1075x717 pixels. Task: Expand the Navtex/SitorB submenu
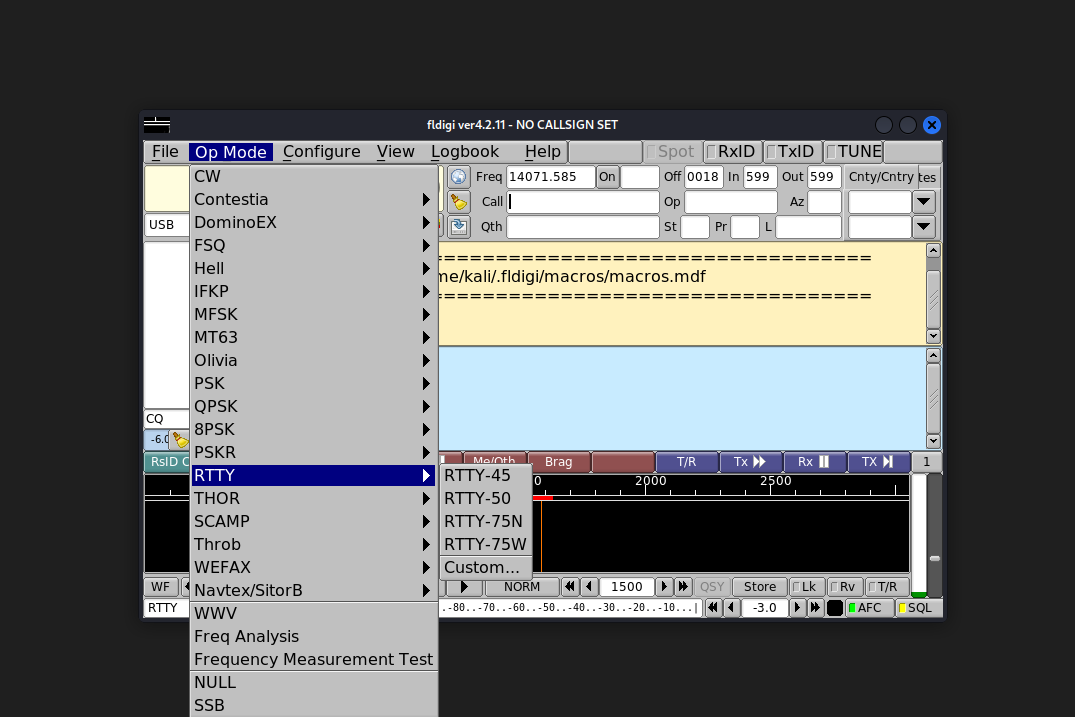(314, 590)
